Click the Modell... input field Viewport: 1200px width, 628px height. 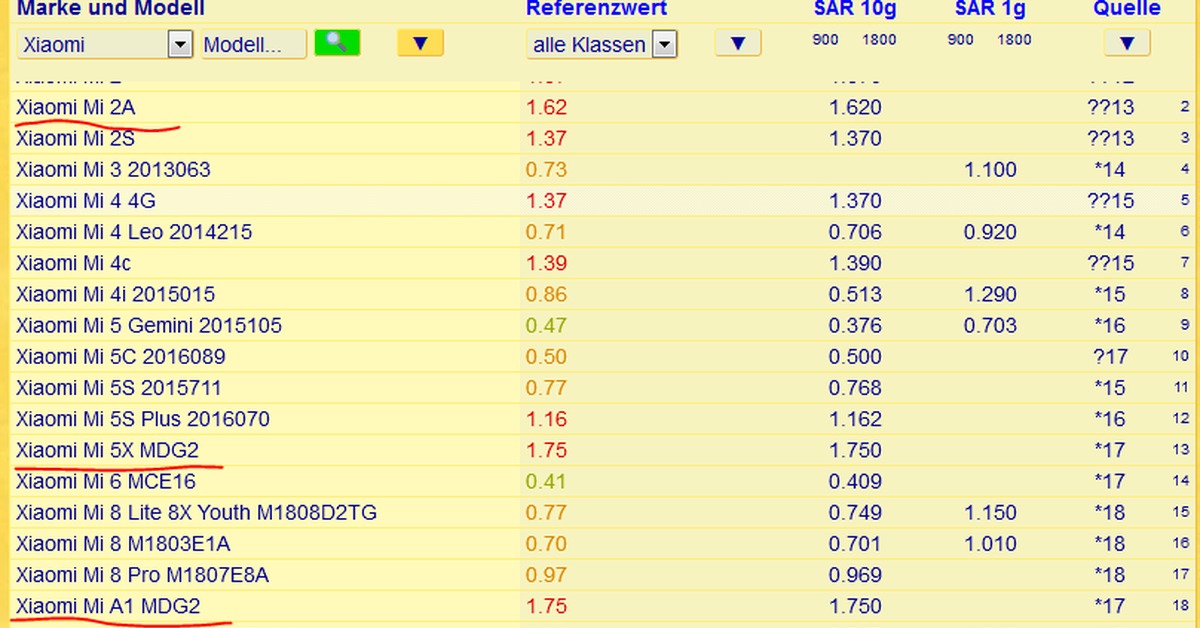click(x=253, y=44)
